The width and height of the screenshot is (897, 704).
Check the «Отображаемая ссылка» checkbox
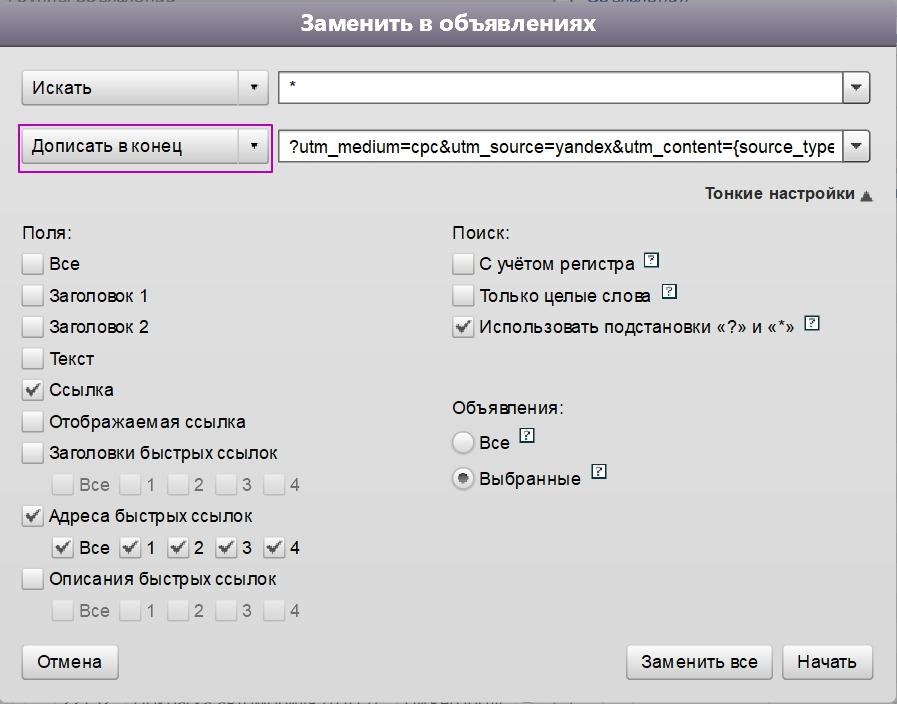point(33,422)
